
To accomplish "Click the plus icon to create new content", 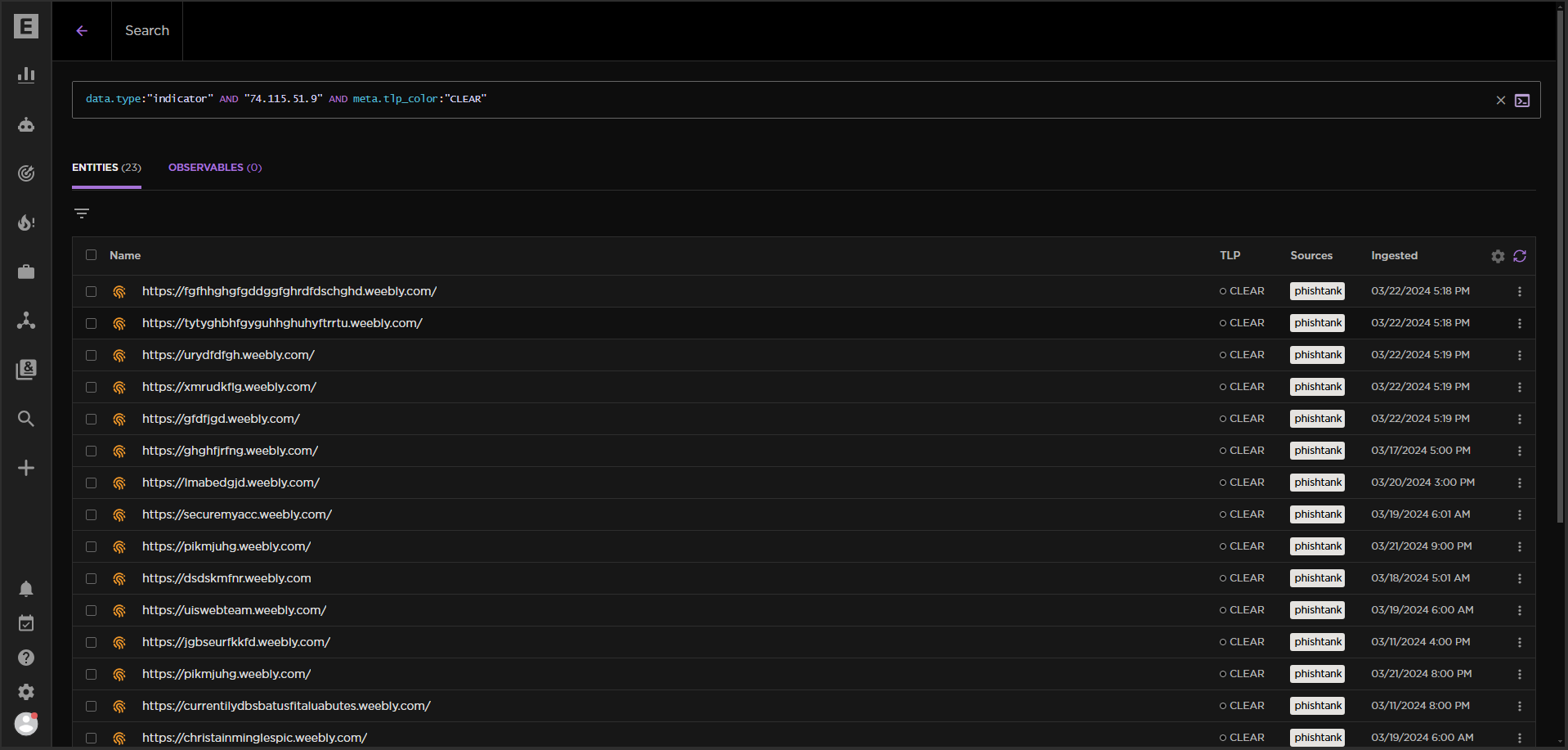I will 26,468.
